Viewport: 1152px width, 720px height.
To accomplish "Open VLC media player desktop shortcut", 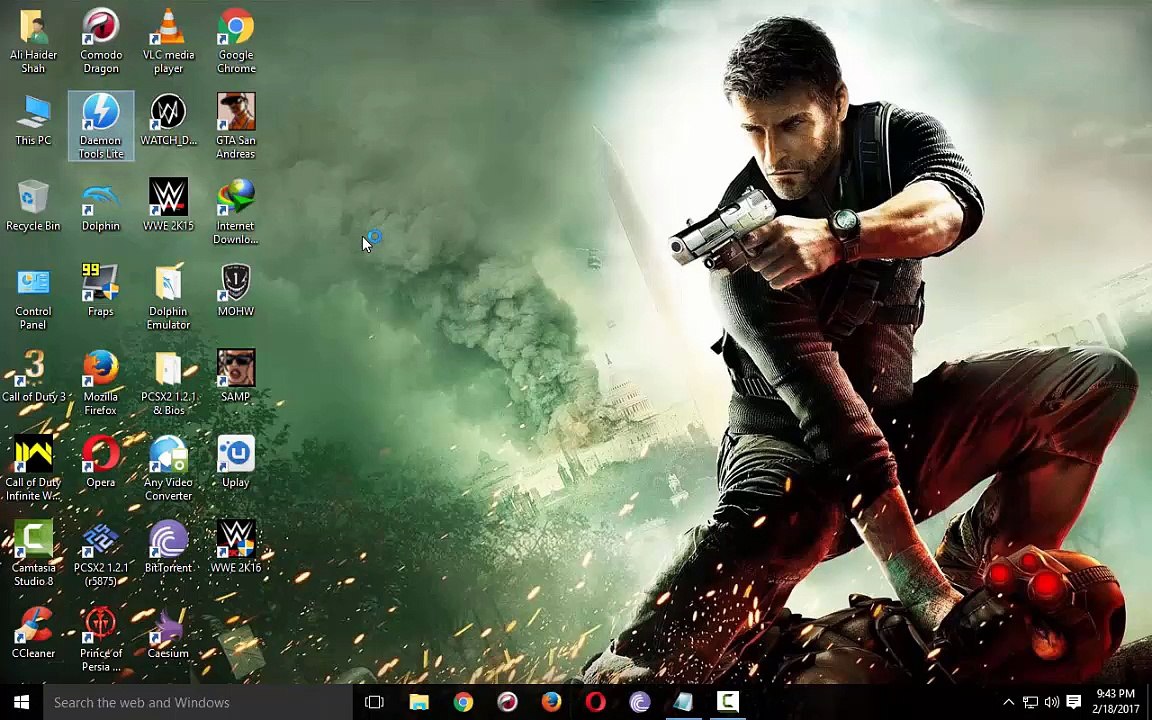I will point(168,41).
